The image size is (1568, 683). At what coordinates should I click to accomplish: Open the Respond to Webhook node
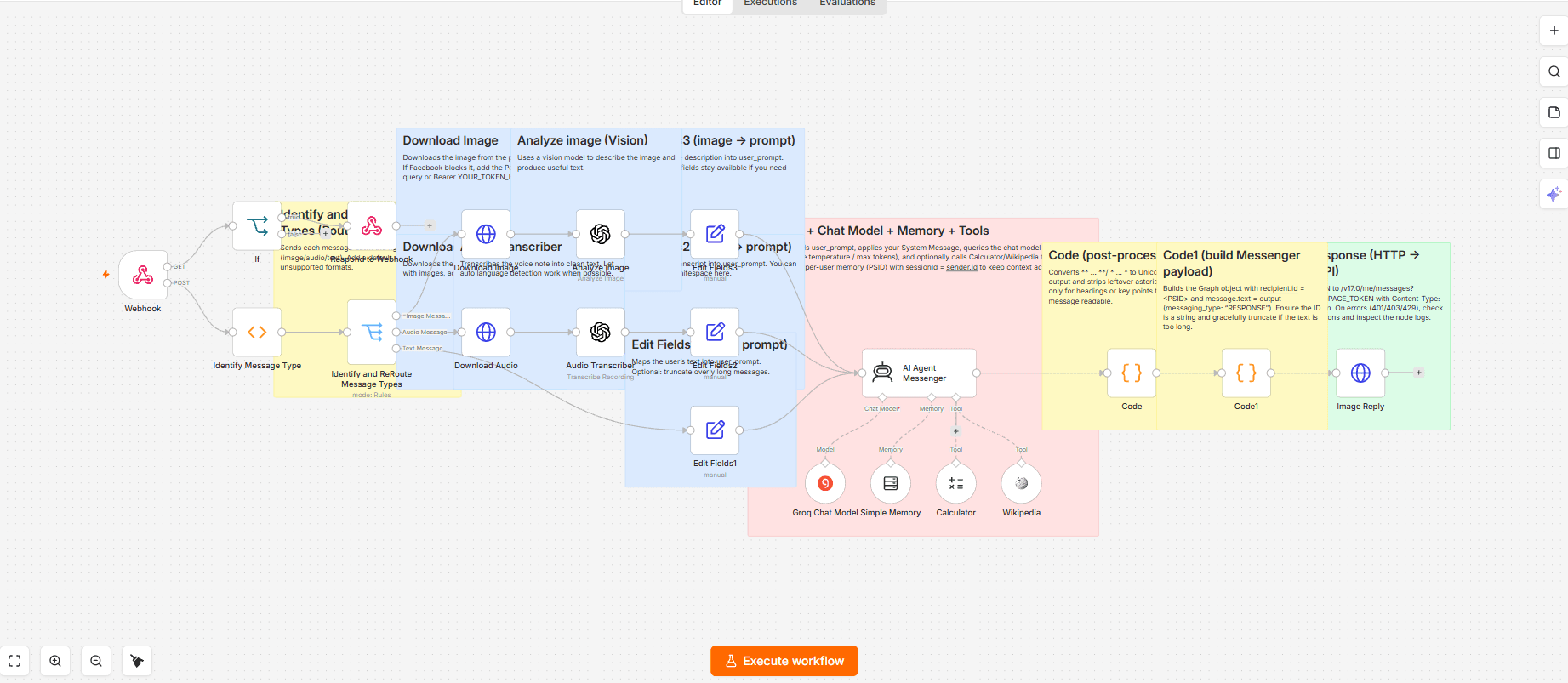(372, 226)
